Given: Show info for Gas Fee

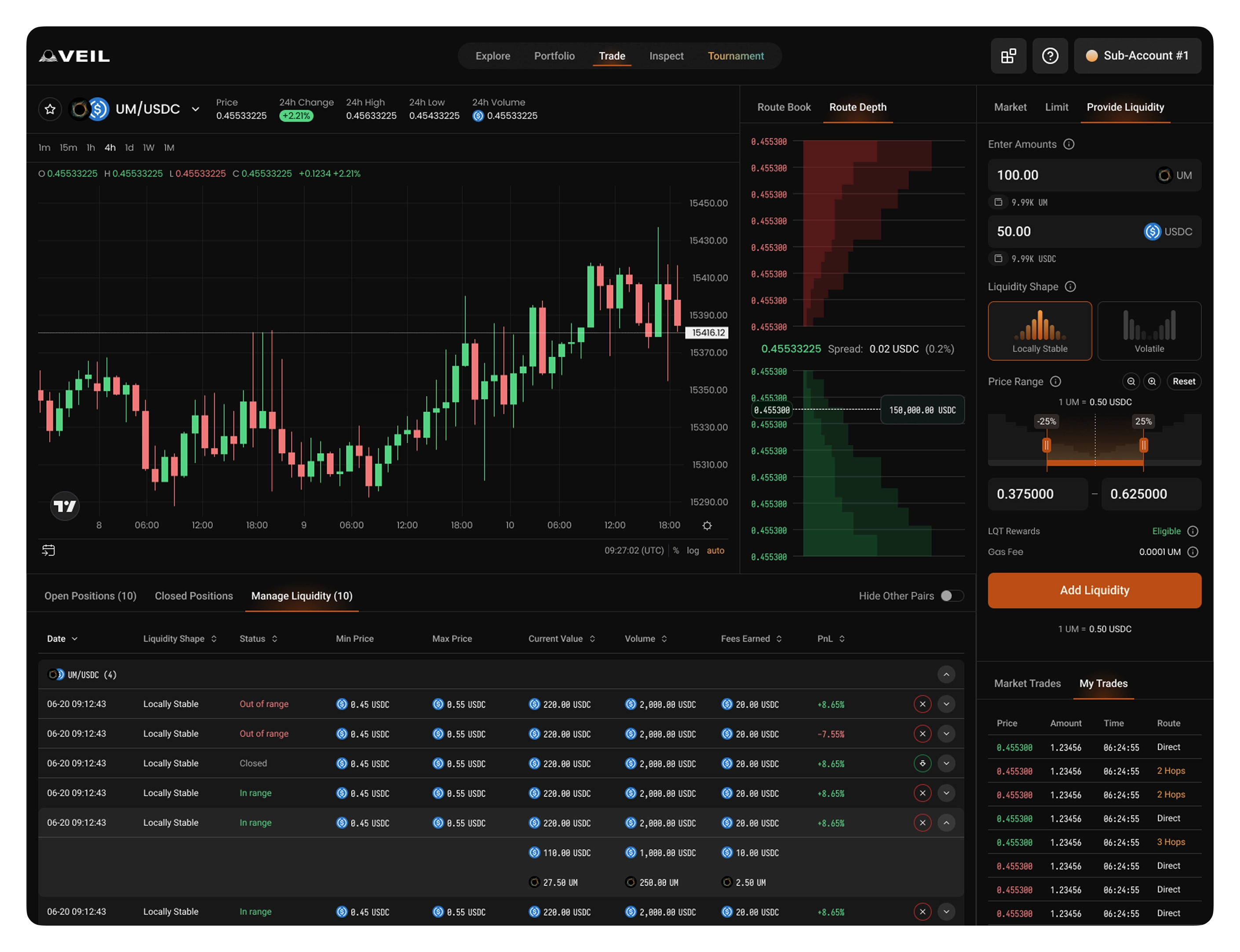Looking at the screenshot, I should pos(1193,551).
